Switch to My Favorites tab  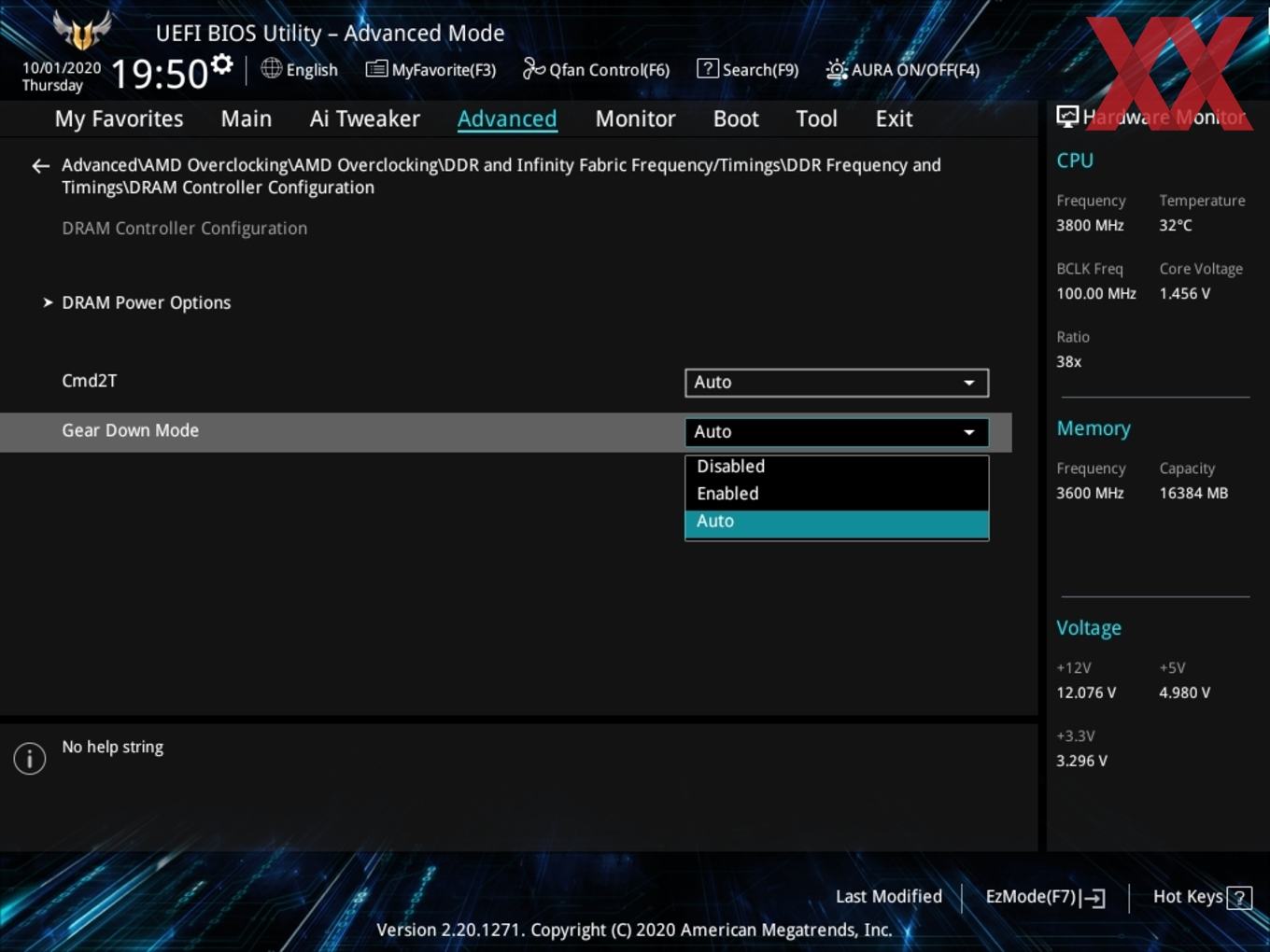click(x=119, y=119)
